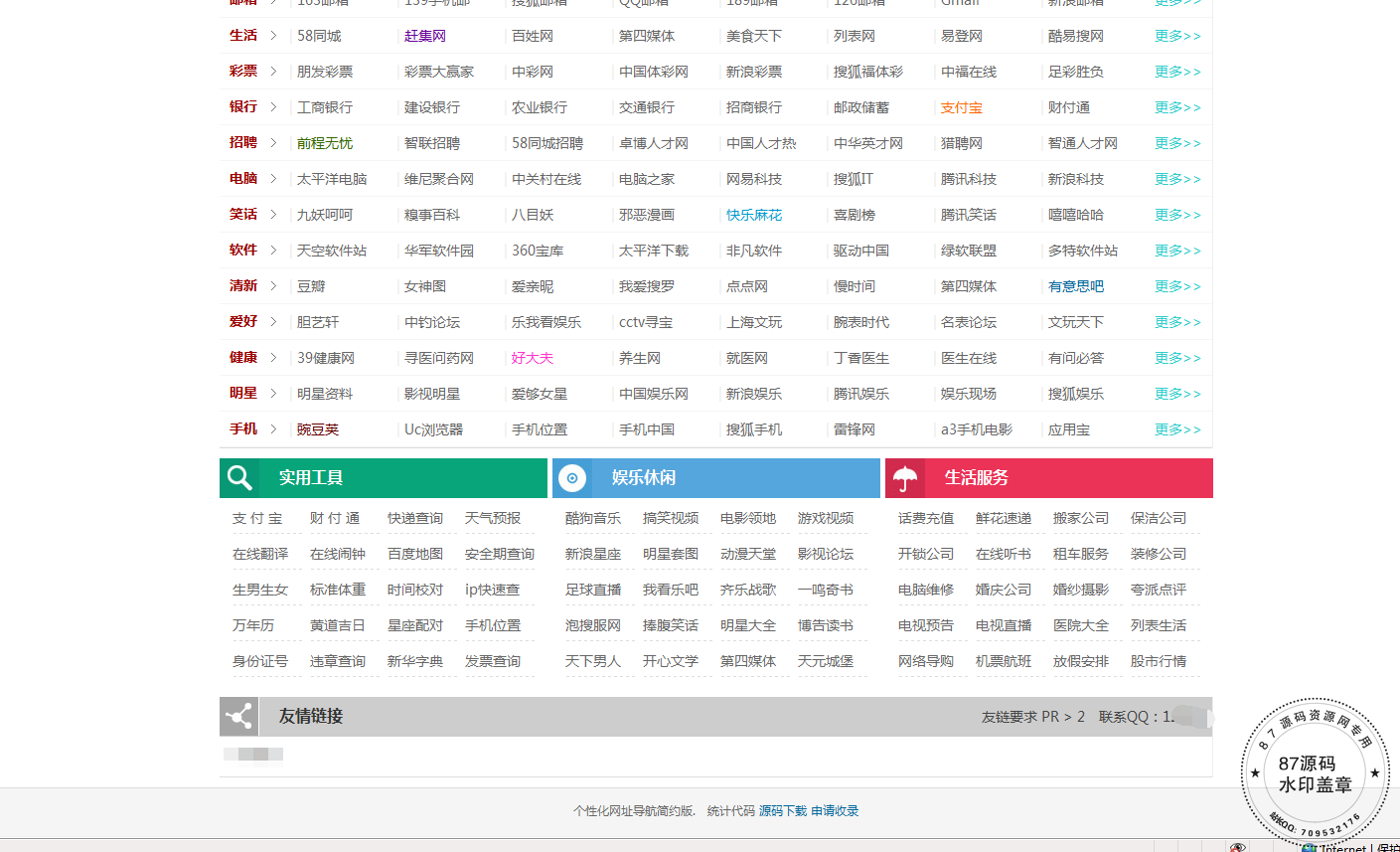
Task: Open 更多>> in the 彩票 row
Action: (1177, 72)
